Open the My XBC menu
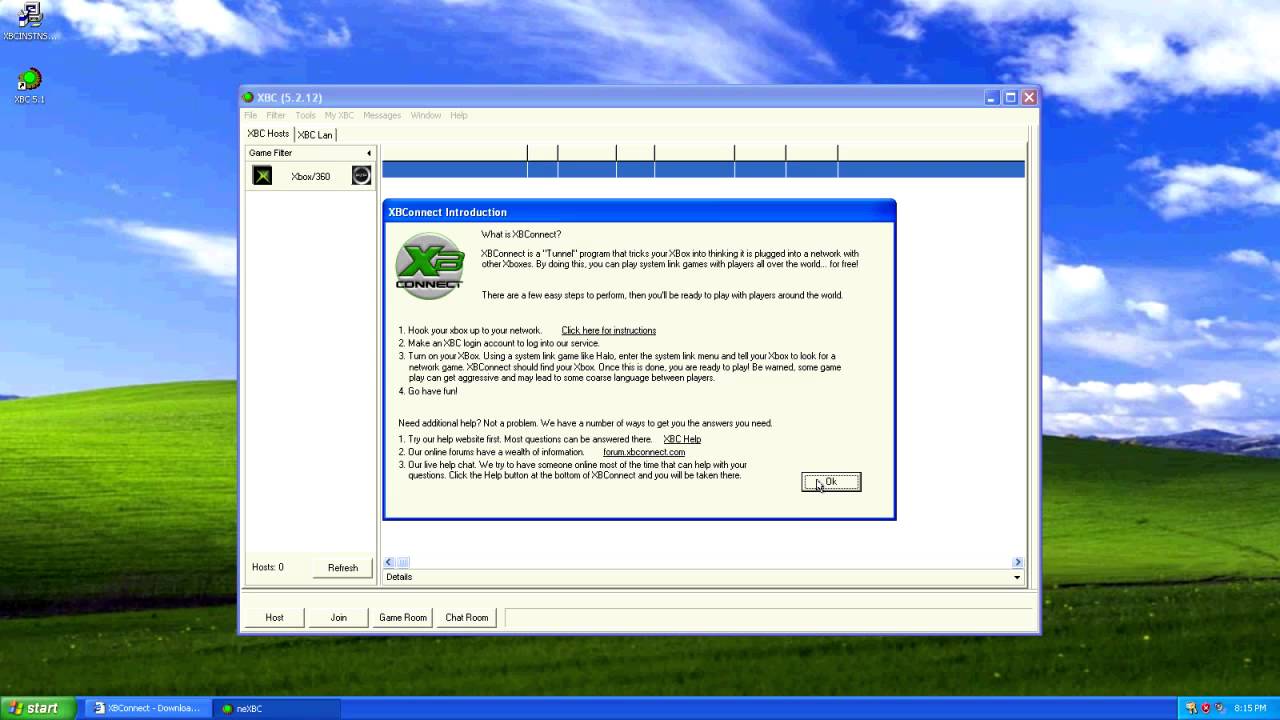Viewport: 1280px width, 720px height. coord(339,115)
